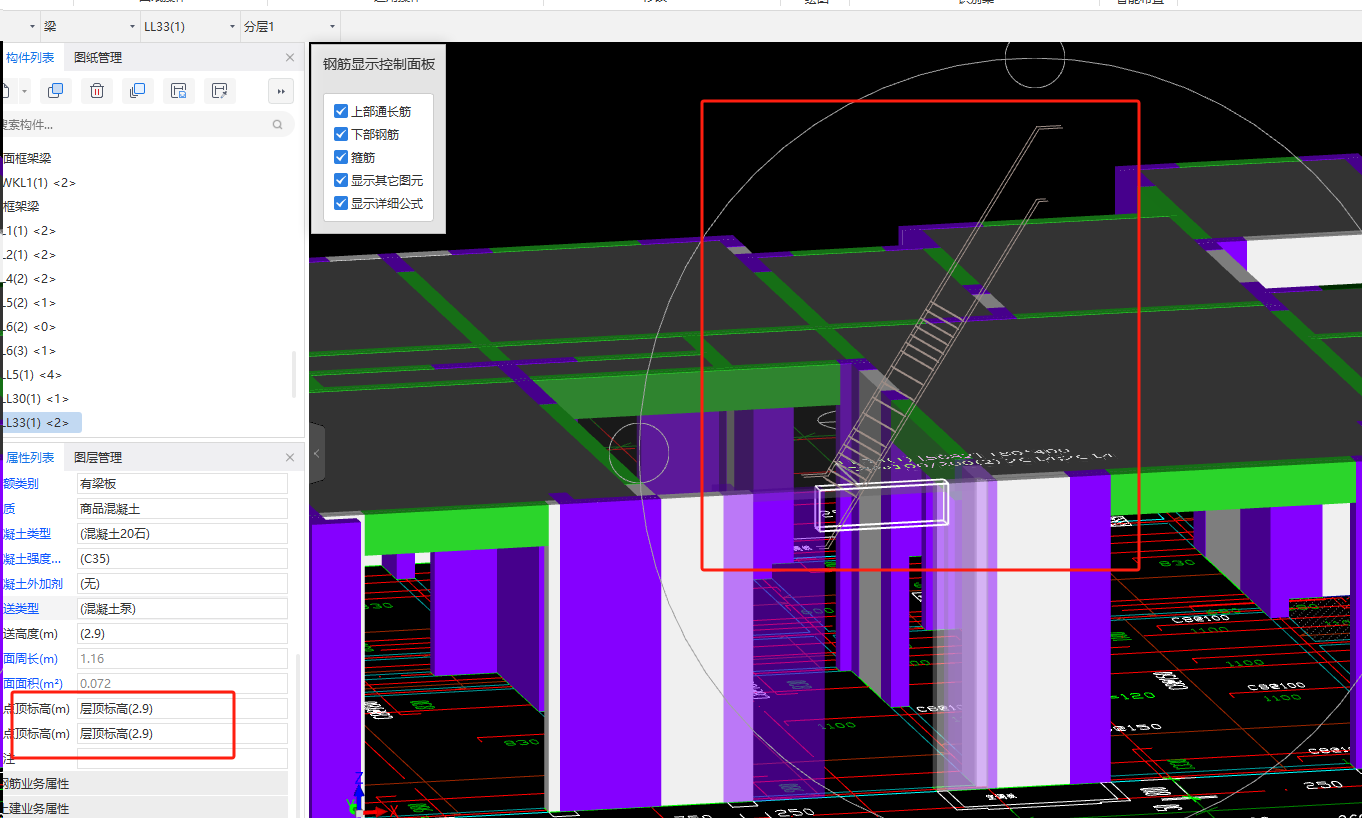Select L4(2) <2> in component list
The width and height of the screenshot is (1362, 818).
[x=29, y=279]
